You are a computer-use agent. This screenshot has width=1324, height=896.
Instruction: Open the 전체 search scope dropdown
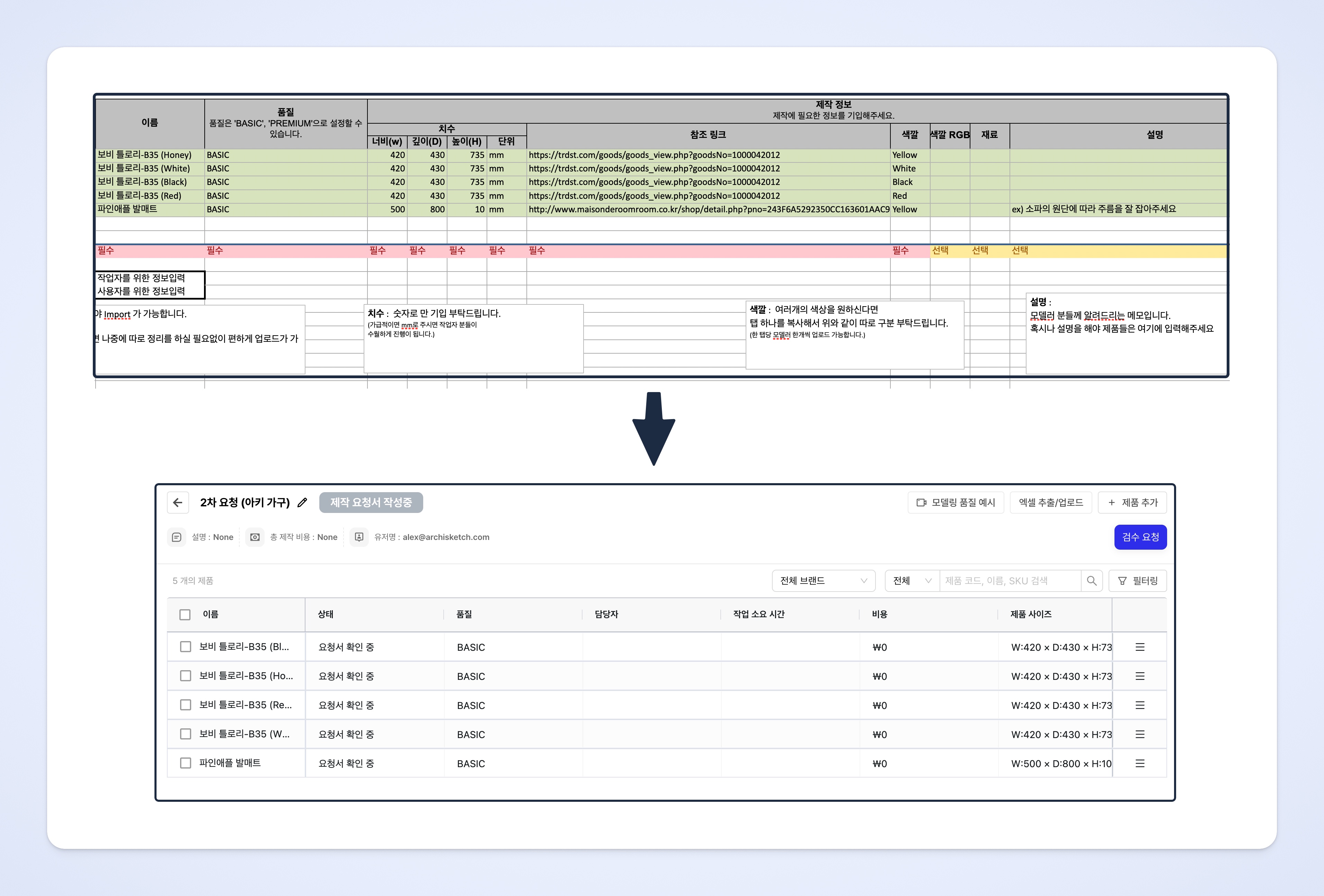coord(912,581)
